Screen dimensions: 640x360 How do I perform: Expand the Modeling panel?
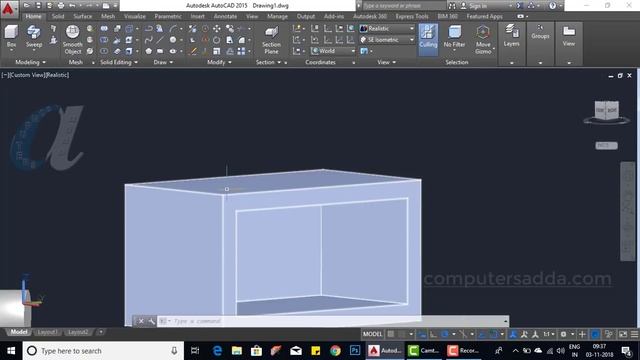pyautogui.click(x=31, y=62)
